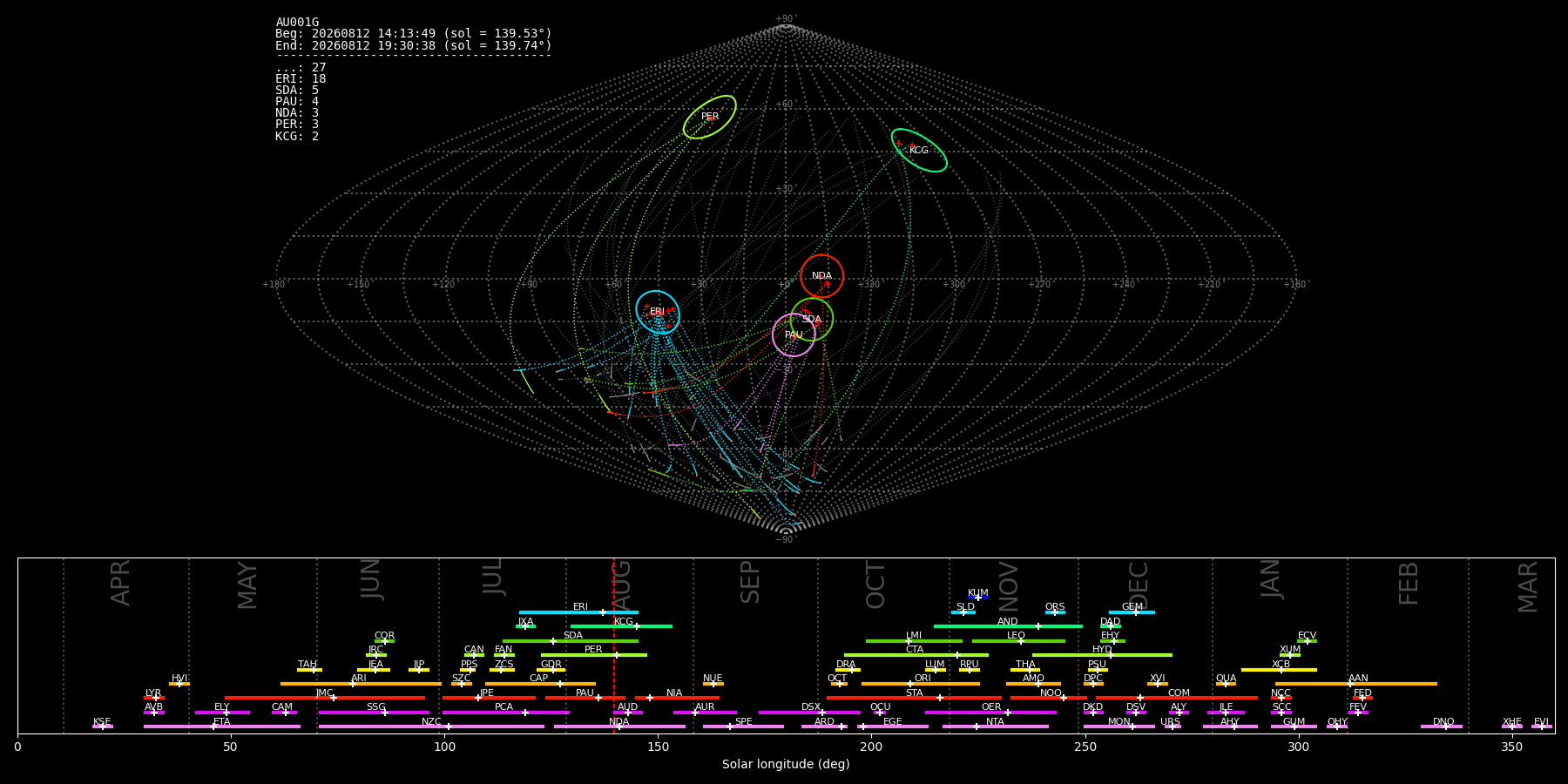Viewport: 1568px width, 784px height.
Task: Click the pink PAU radiant circle
Action: click(x=794, y=335)
